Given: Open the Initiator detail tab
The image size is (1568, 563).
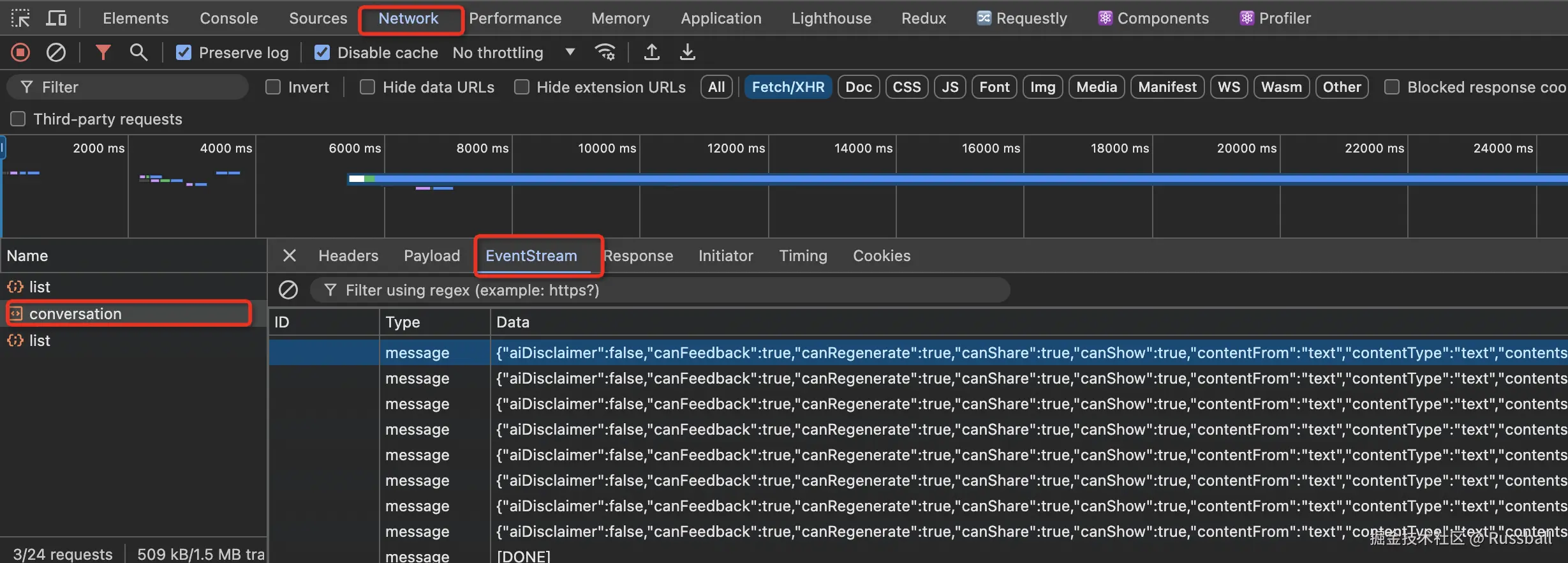Looking at the screenshot, I should 726,256.
